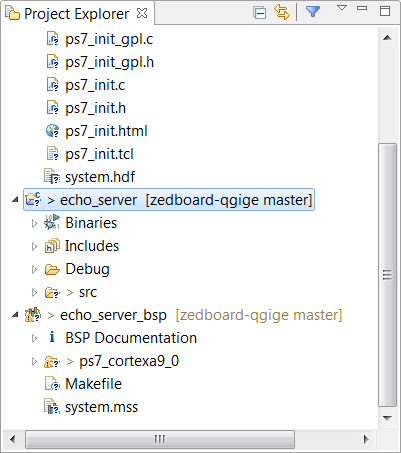The image size is (401, 453).
Task: Click the echo_server_bsp project icon
Action: pos(33,314)
